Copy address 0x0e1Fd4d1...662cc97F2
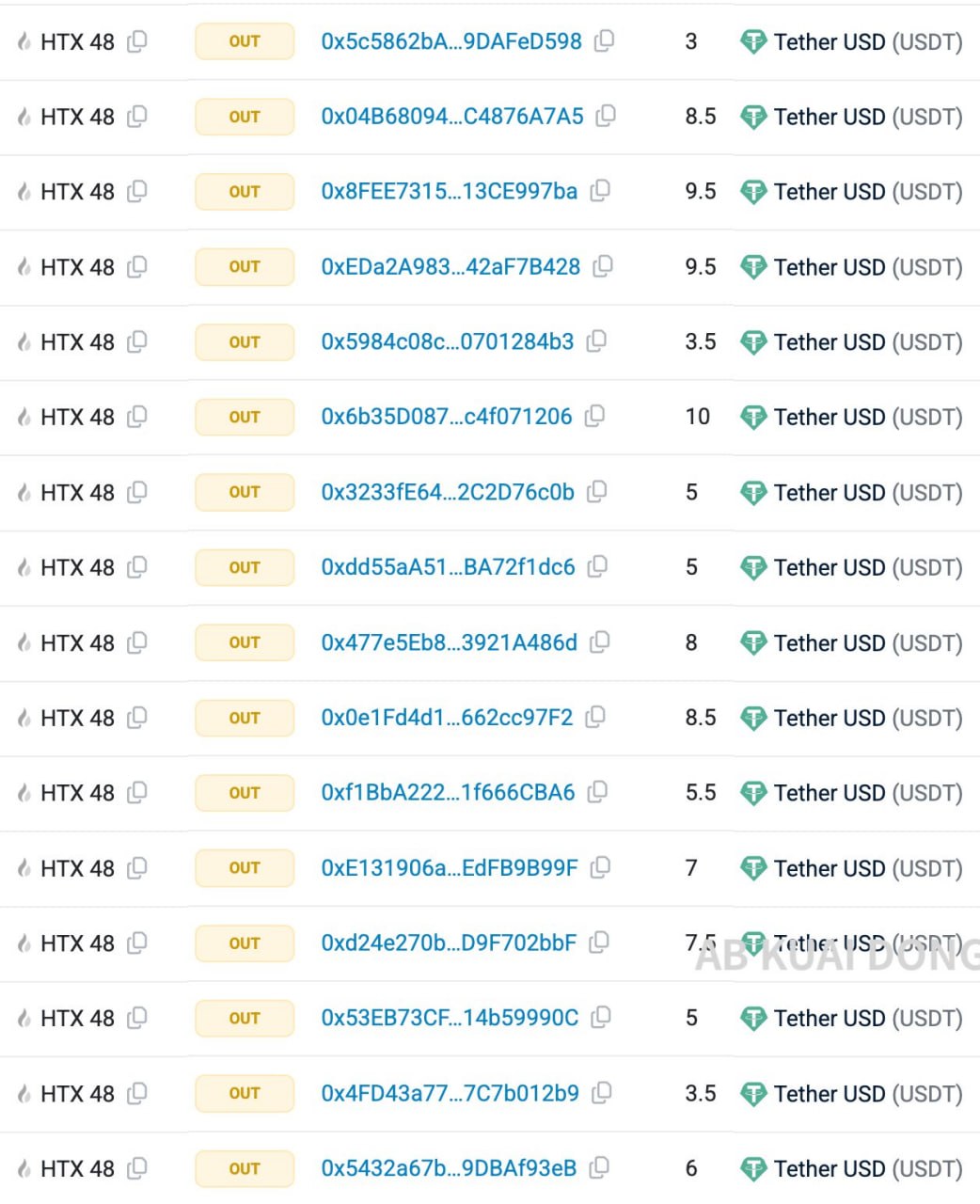 click(595, 717)
